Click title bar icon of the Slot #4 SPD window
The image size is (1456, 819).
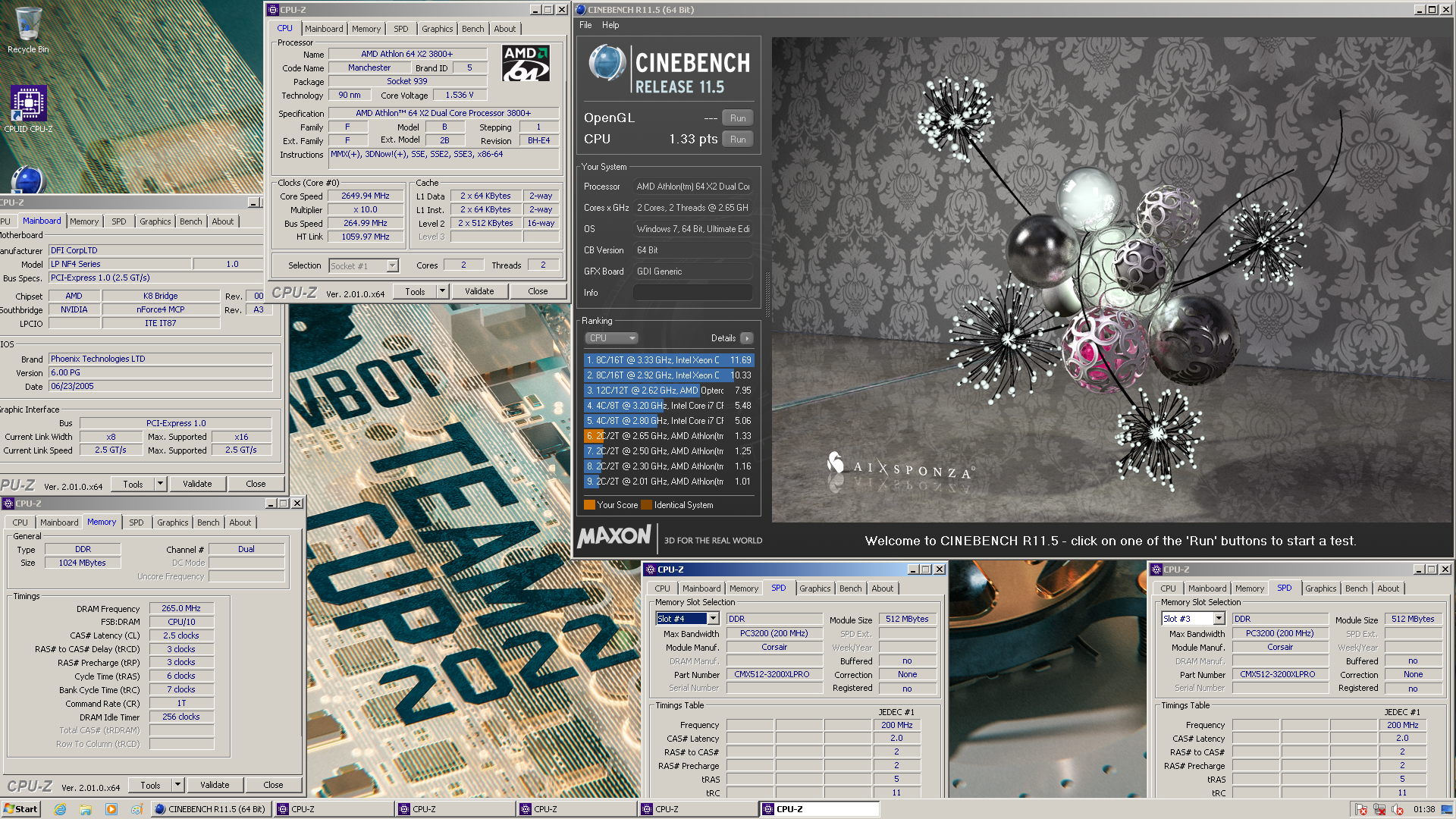650,570
